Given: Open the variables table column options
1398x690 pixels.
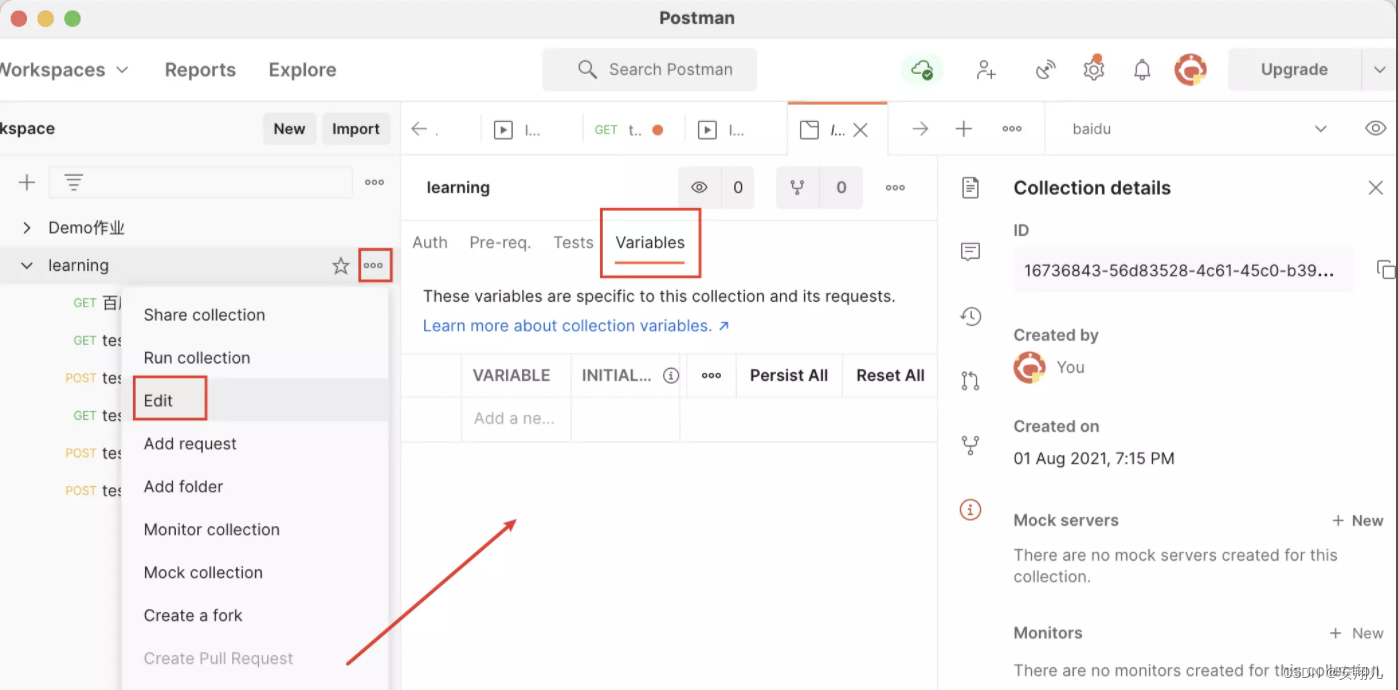Looking at the screenshot, I should click(x=711, y=376).
